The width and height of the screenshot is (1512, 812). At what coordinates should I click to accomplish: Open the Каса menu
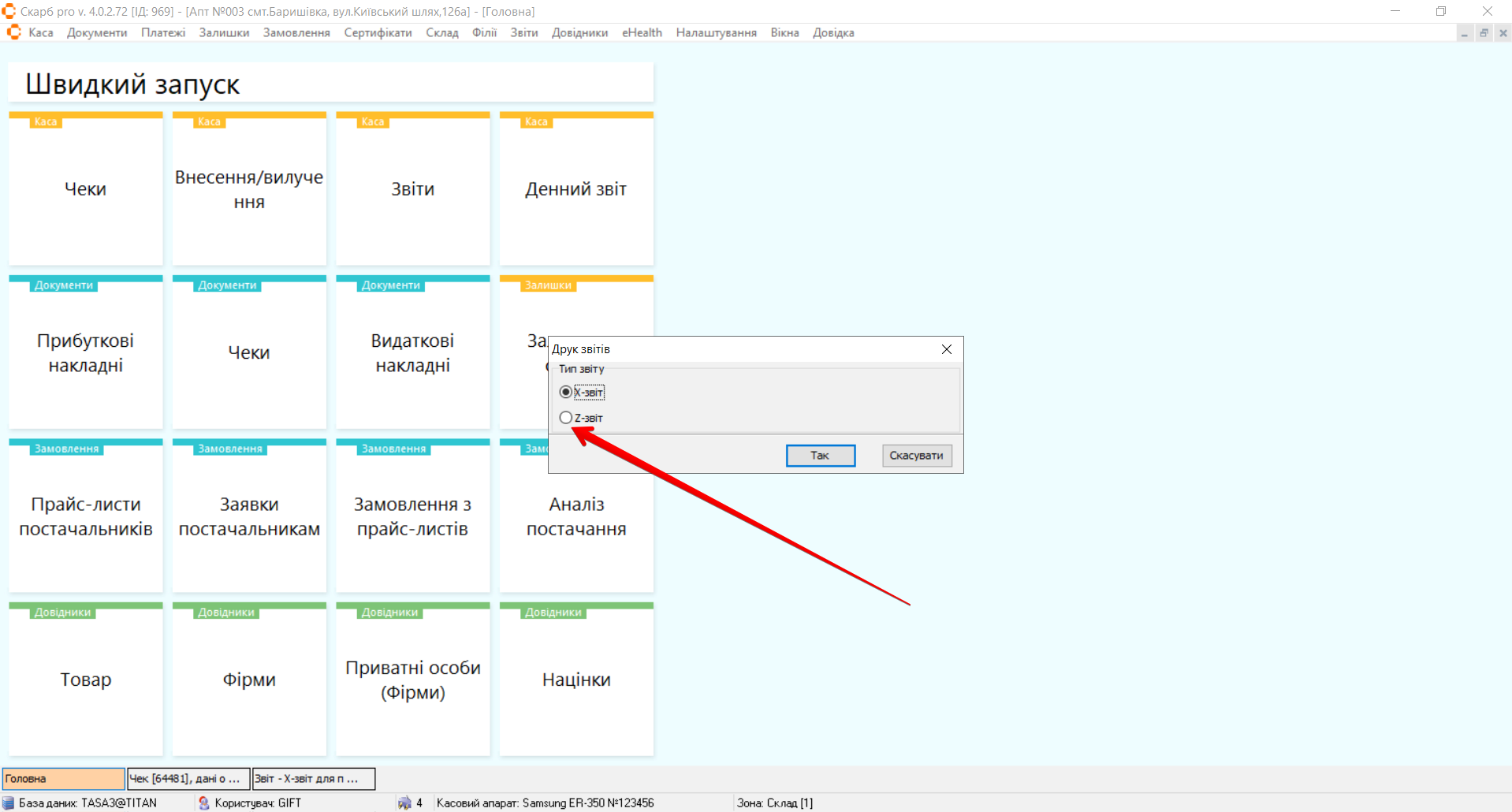click(x=41, y=32)
